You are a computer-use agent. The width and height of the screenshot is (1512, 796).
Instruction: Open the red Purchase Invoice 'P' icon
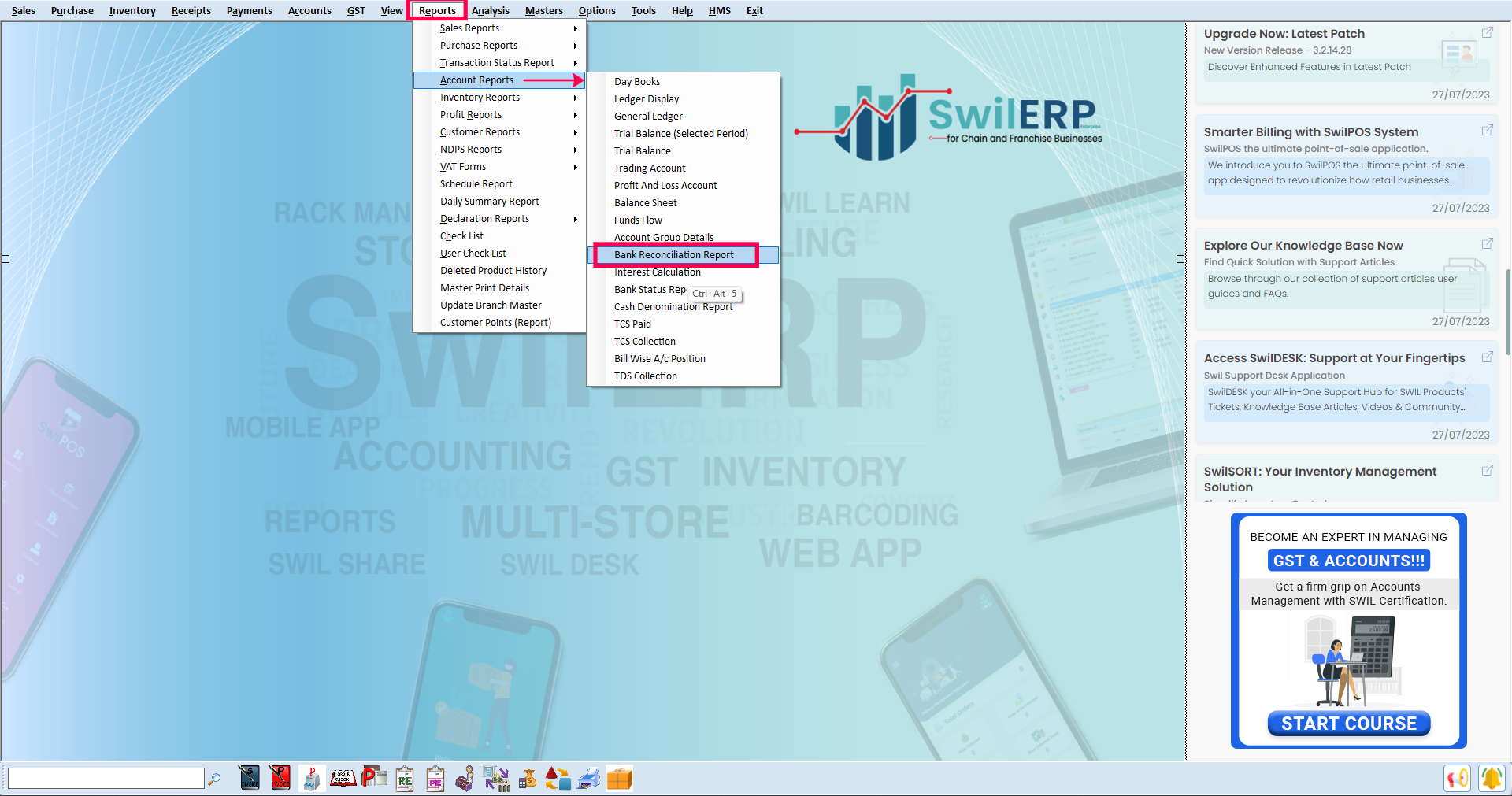pyautogui.click(x=280, y=778)
